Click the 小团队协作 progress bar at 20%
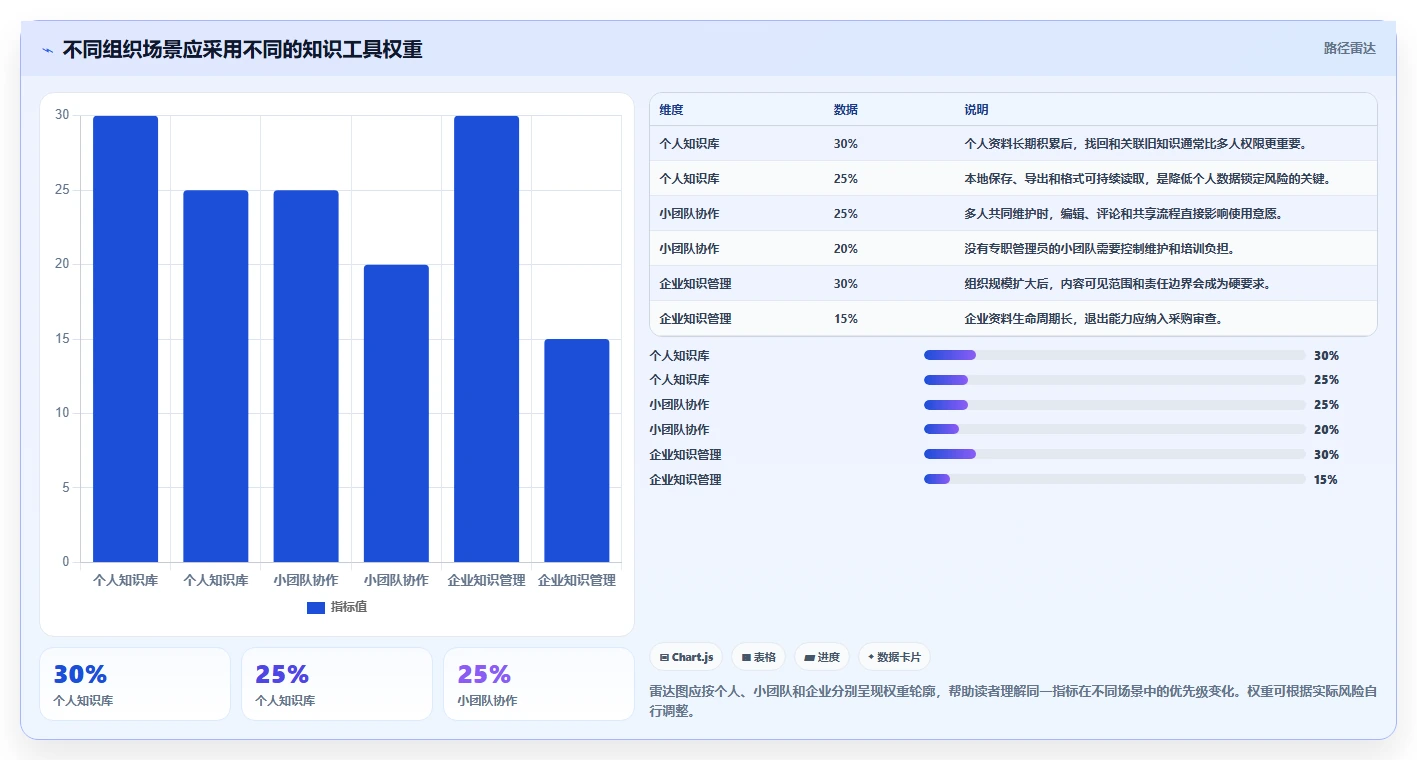This screenshot has height=760, width=1417. 1115,430
